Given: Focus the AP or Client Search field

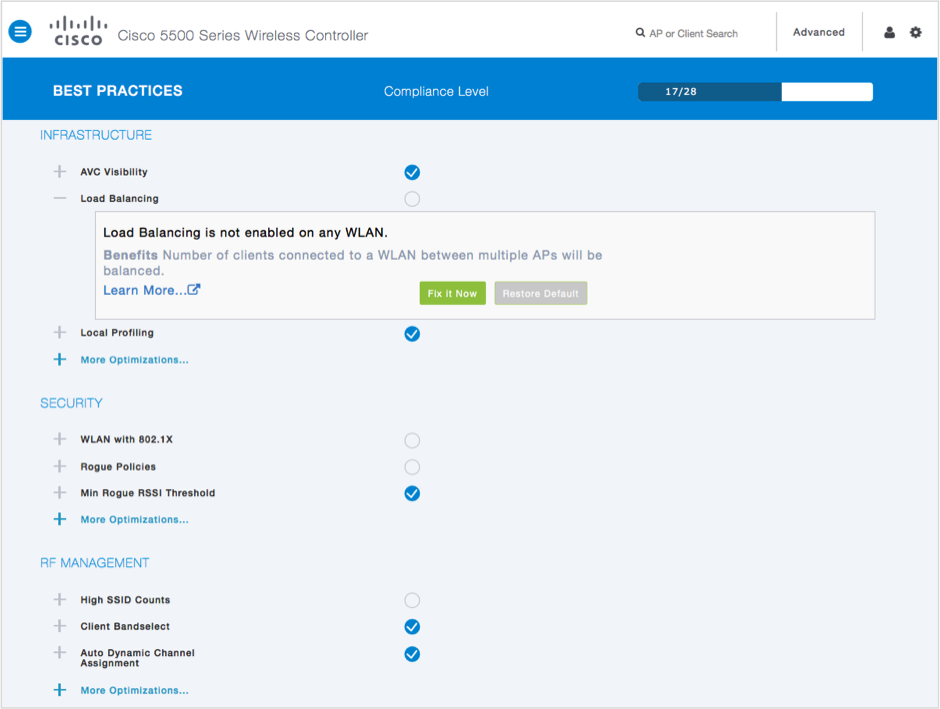Looking at the screenshot, I should [x=693, y=34].
